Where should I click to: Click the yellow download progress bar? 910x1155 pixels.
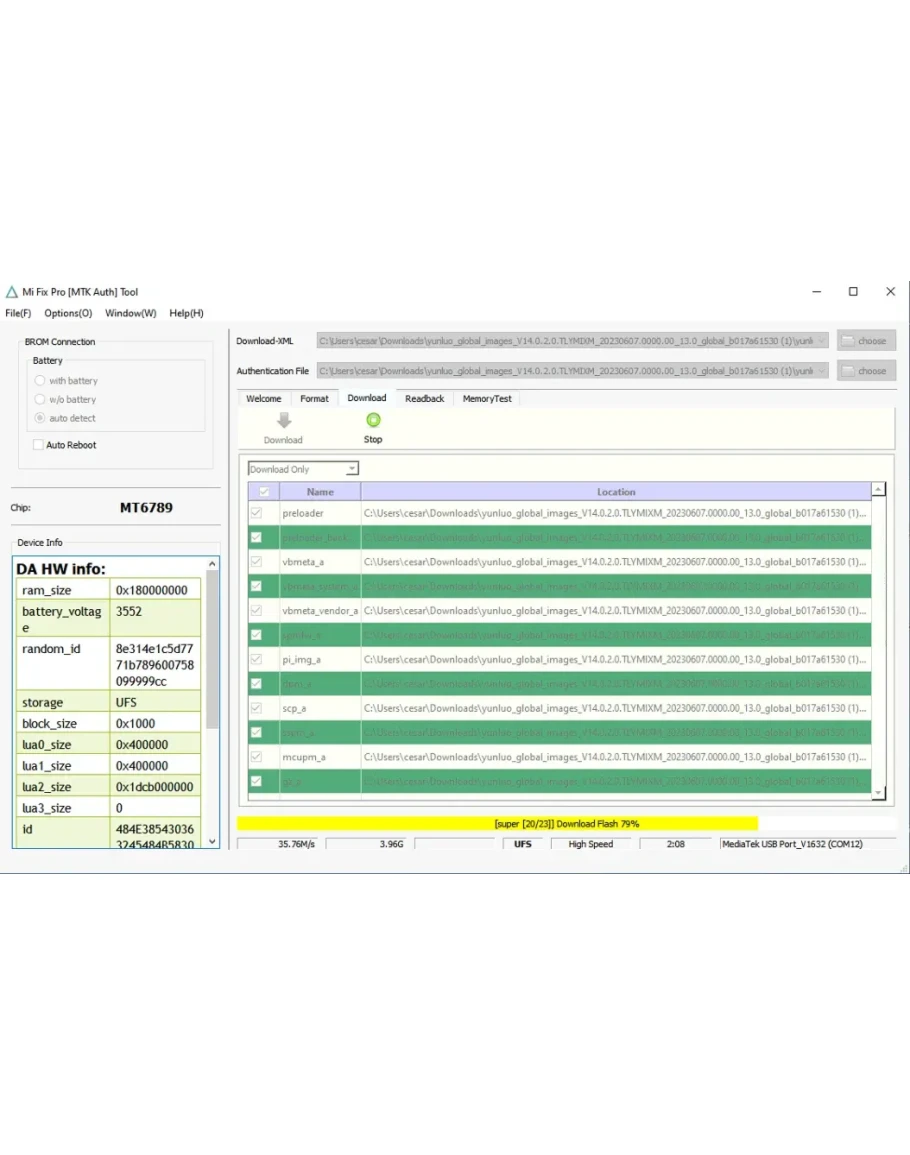tap(497, 824)
